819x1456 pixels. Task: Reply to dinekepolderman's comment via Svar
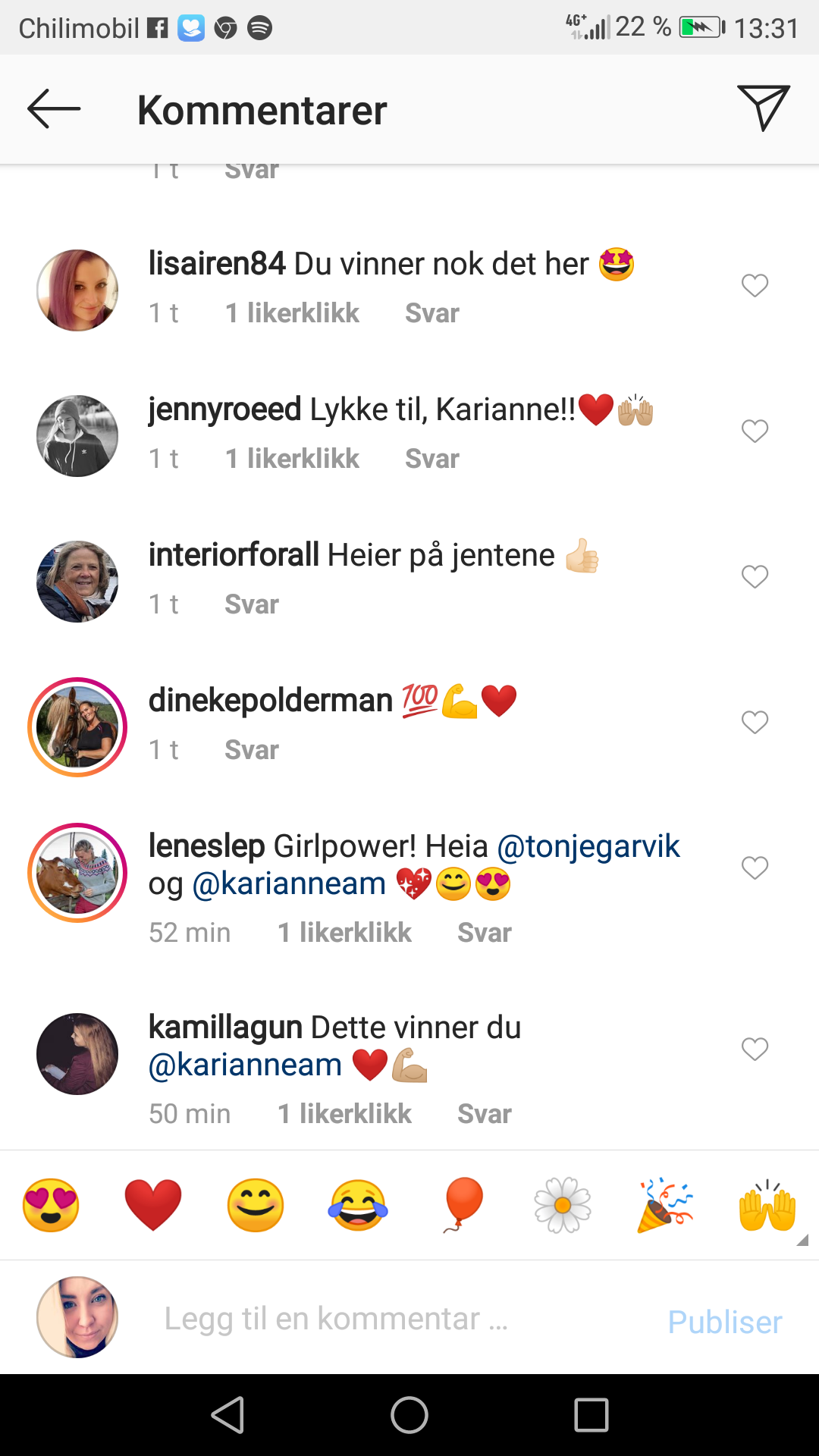click(x=252, y=750)
